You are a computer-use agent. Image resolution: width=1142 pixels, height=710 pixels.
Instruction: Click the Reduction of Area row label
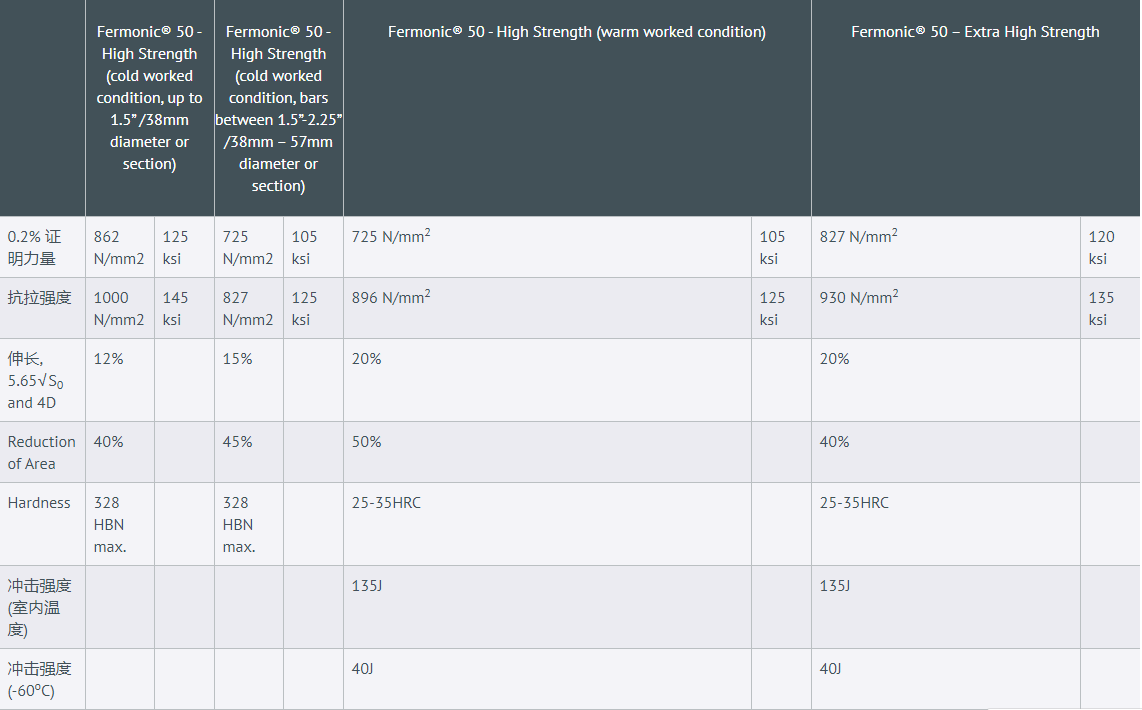41,452
